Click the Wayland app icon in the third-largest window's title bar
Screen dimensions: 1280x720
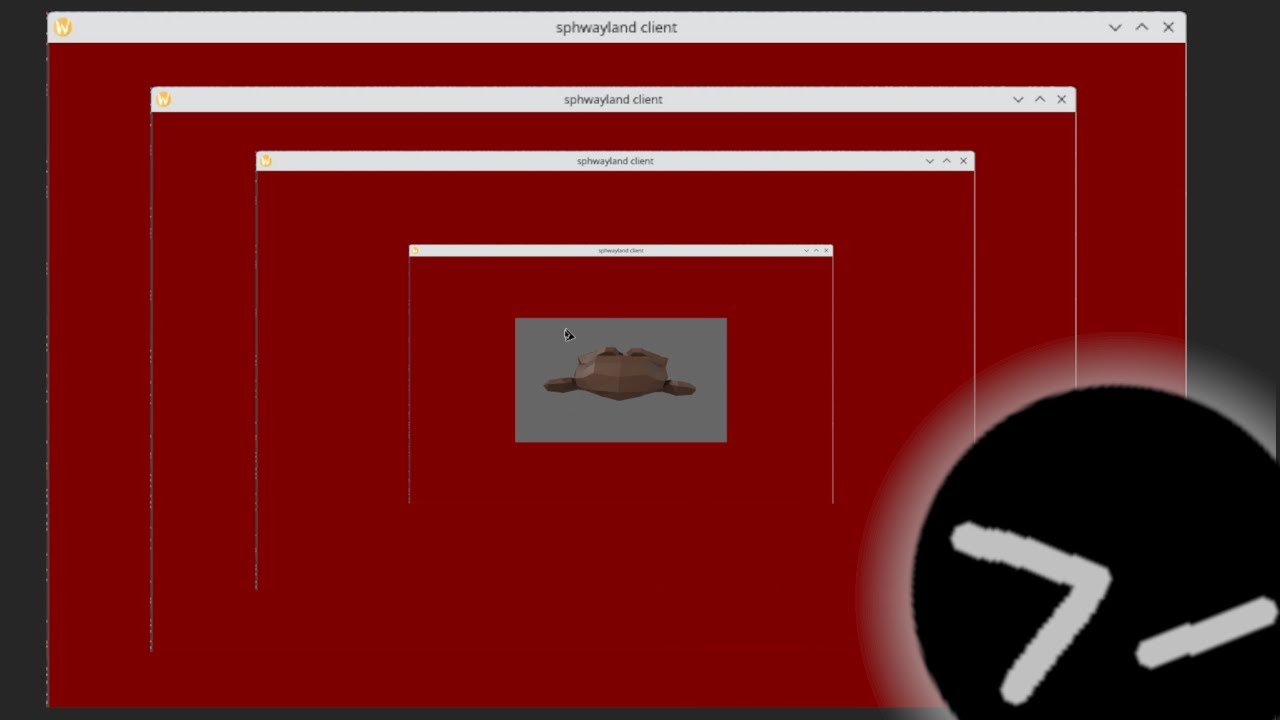point(266,160)
